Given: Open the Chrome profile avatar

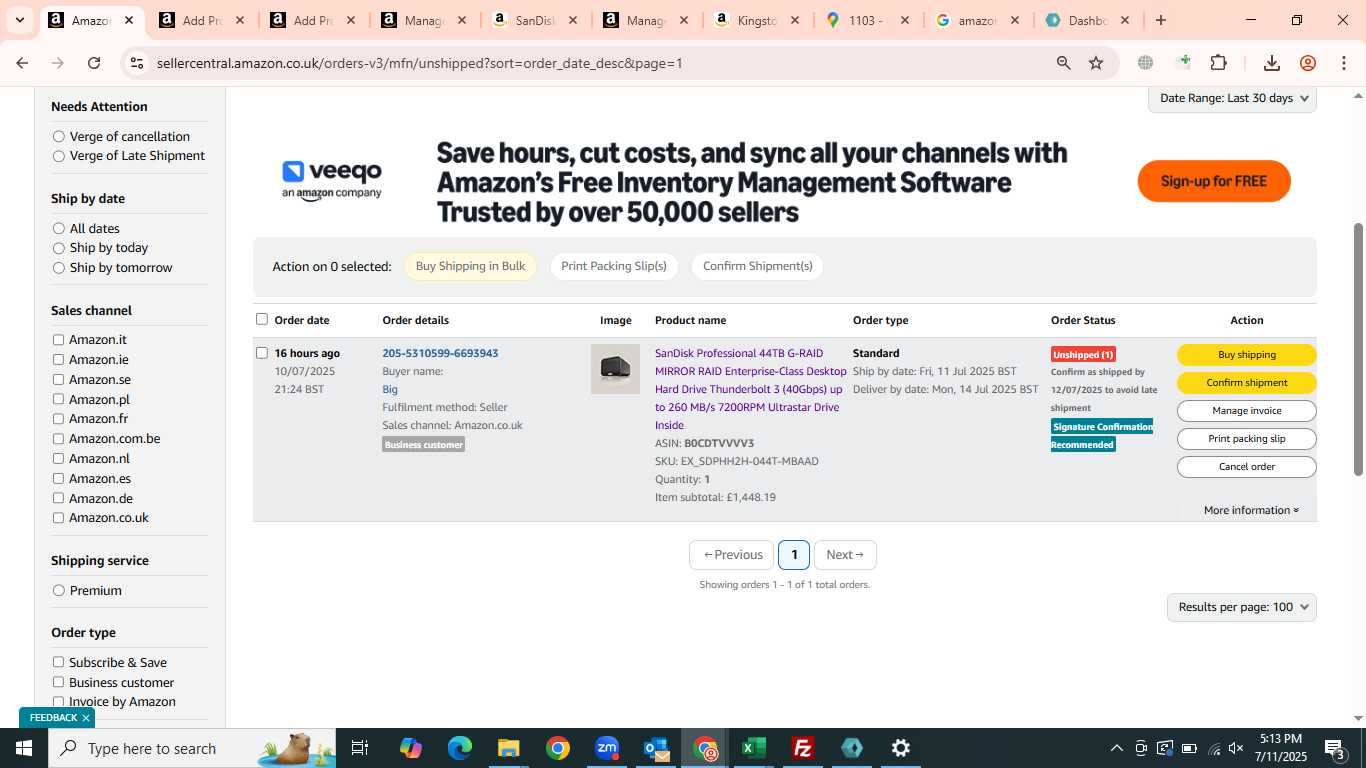Looking at the screenshot, I should pyautogui.click(x=1308, y=63).
